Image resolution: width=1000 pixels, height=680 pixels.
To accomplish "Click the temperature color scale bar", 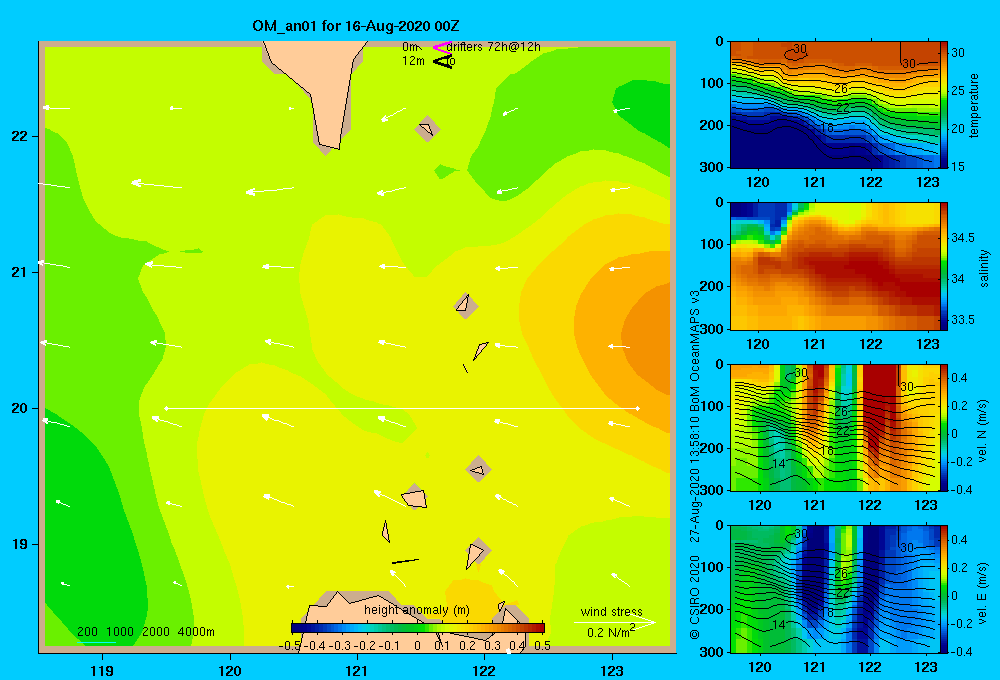I will [944, 104].
